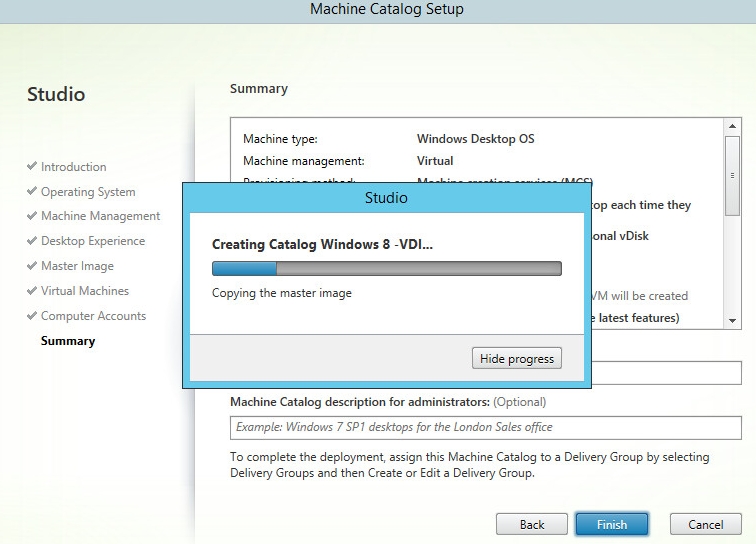Screen dimensions: 756x544
Task: Open the Desktop Experience wizard step
Action: click(x=93, y=241)
